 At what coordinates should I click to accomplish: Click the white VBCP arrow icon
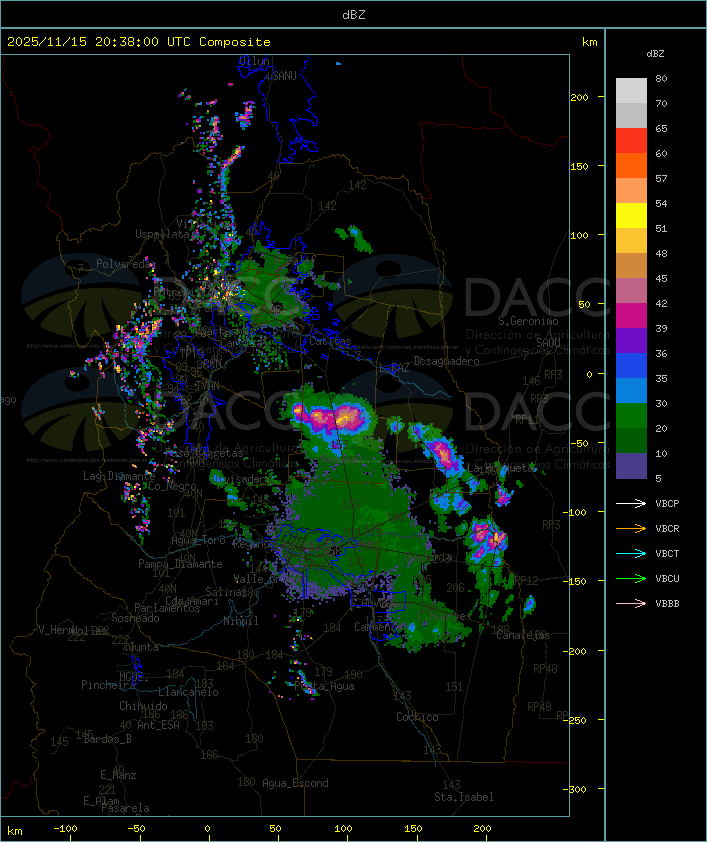tap(631, 503)
